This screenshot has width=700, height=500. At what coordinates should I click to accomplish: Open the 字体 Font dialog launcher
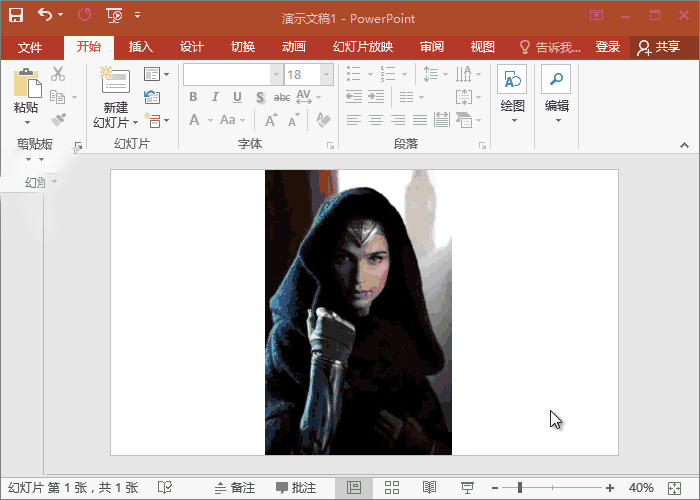(x=330, y=146)
